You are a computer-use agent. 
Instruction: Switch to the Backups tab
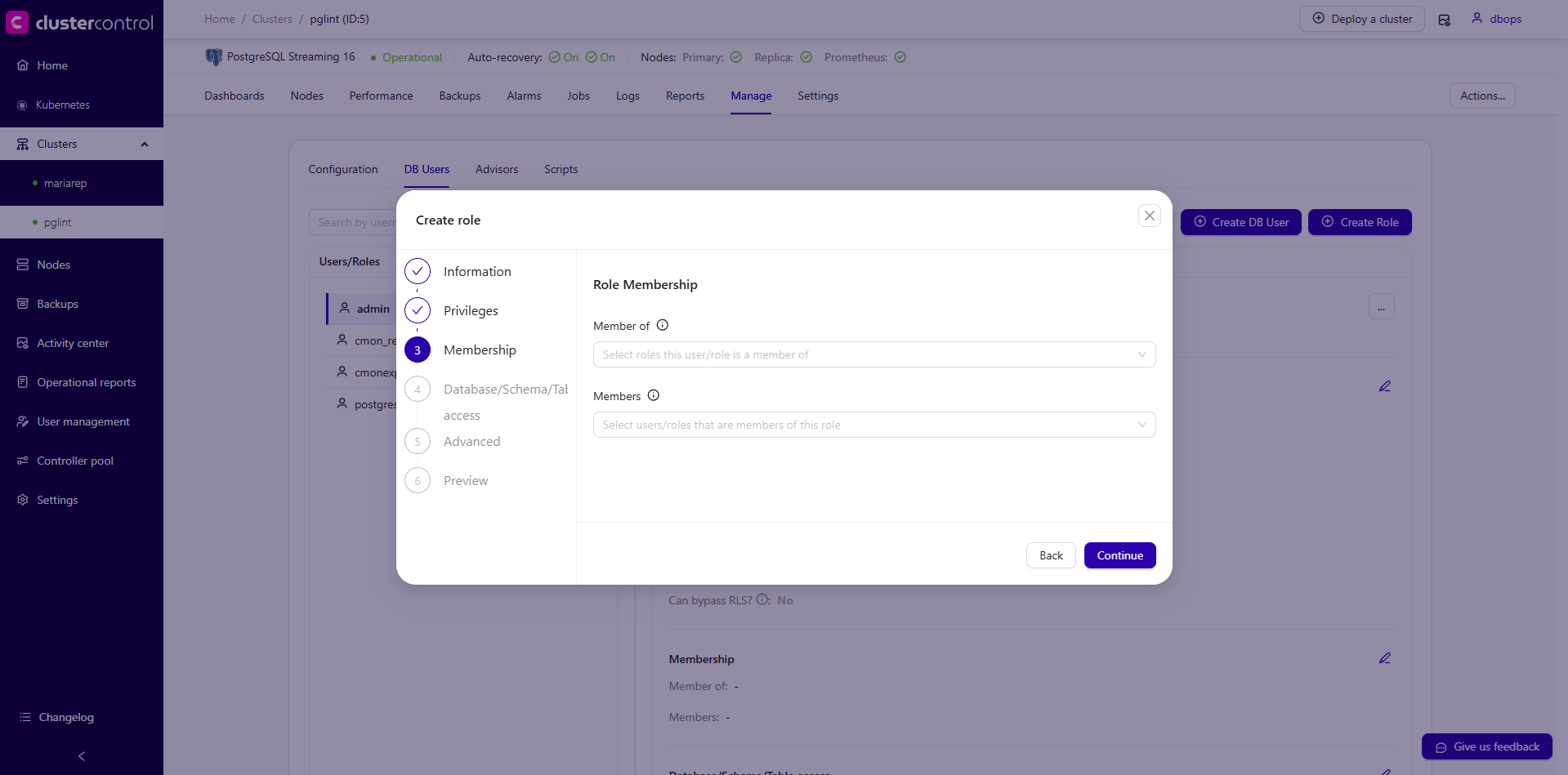coord(459,96)
